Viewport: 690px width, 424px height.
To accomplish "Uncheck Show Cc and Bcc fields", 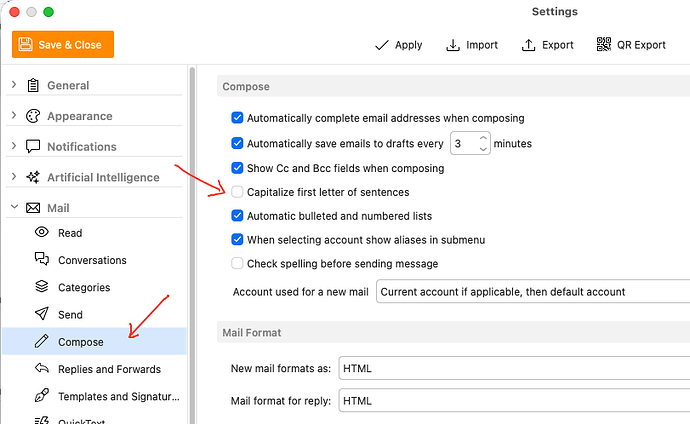I will click(237, 168).
